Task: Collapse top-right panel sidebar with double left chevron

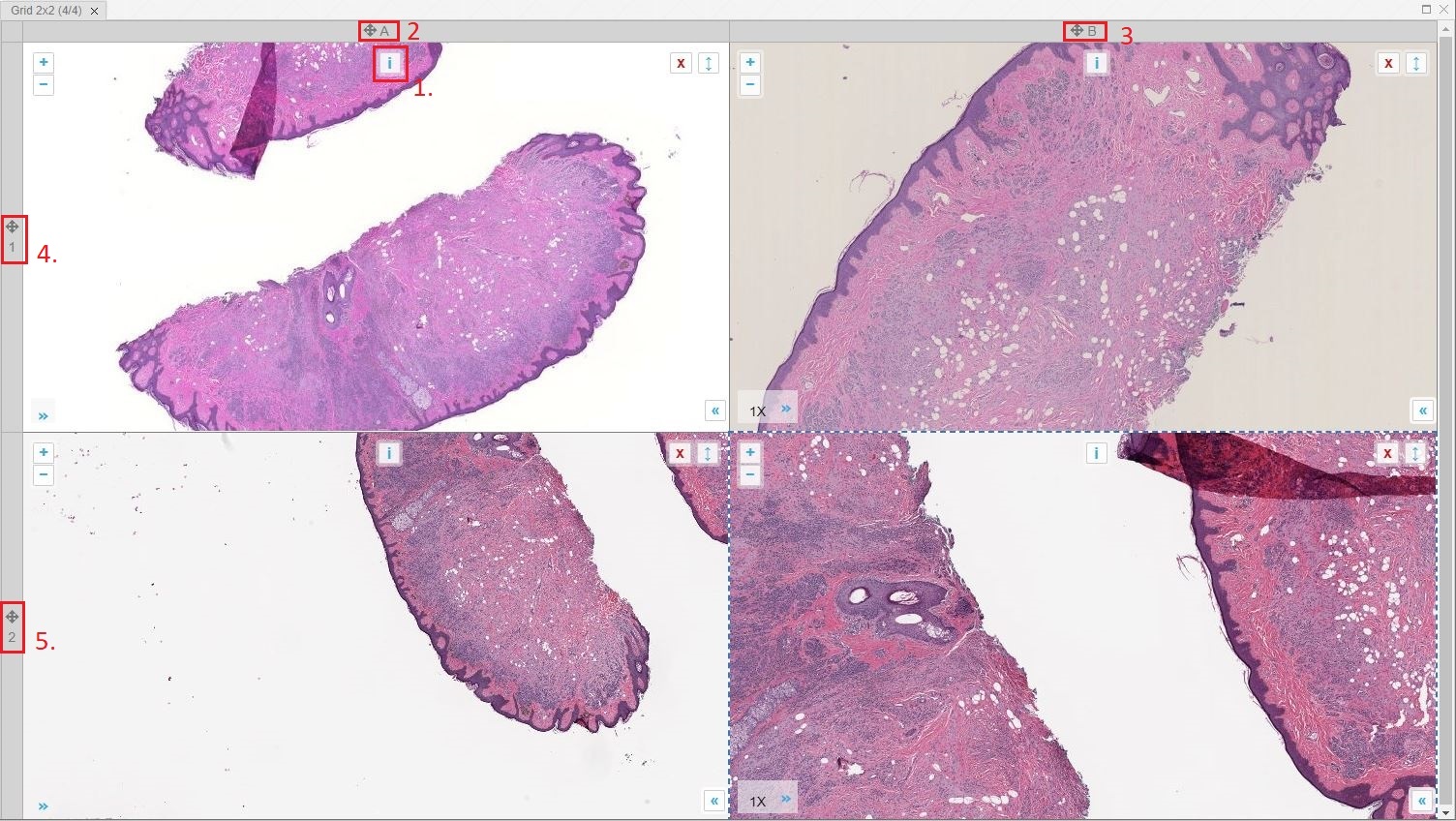Action: pos(1422,410)
